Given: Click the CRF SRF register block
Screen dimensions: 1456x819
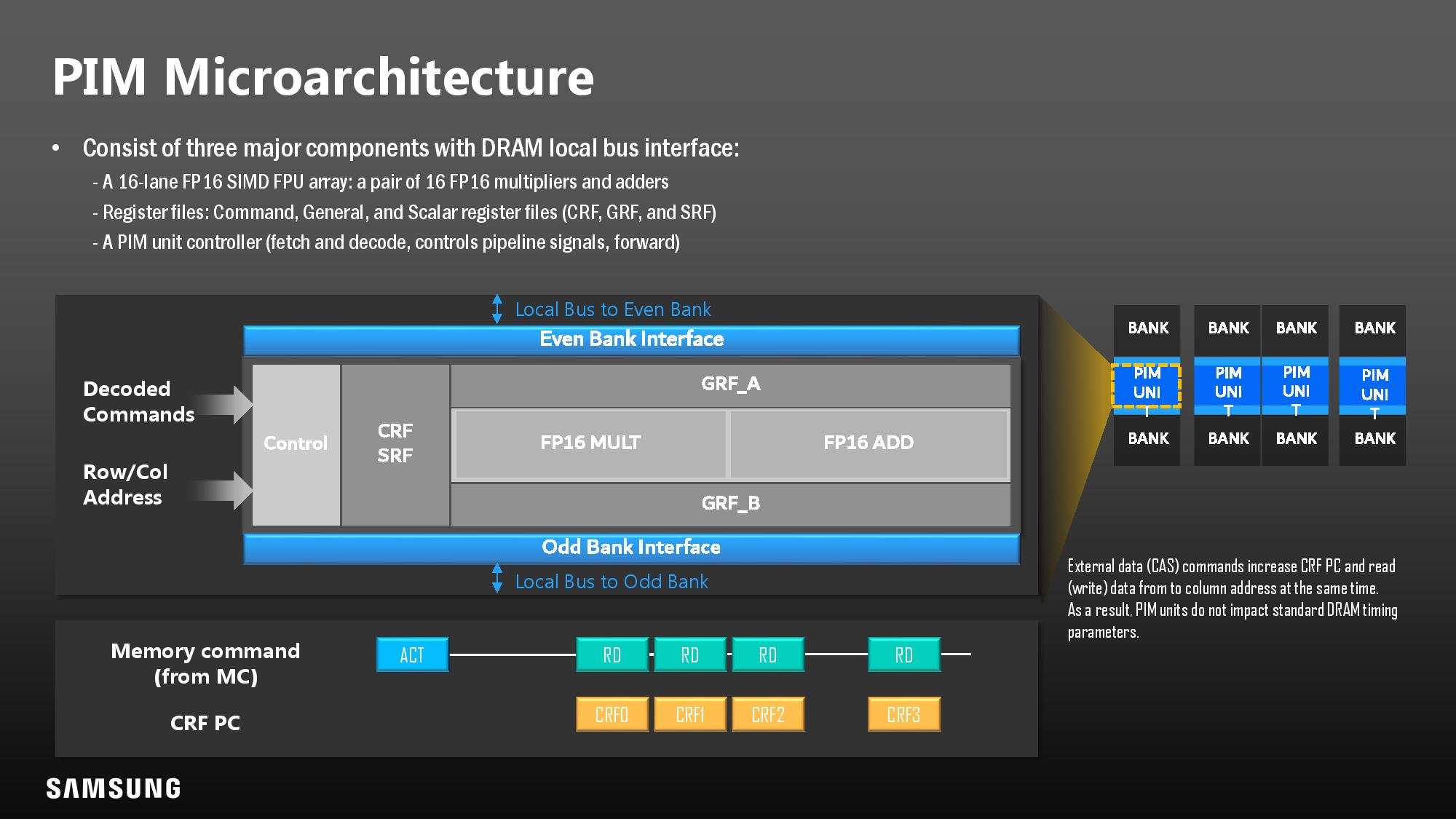Looking at the screenshot, I should [x=395, y=444].
